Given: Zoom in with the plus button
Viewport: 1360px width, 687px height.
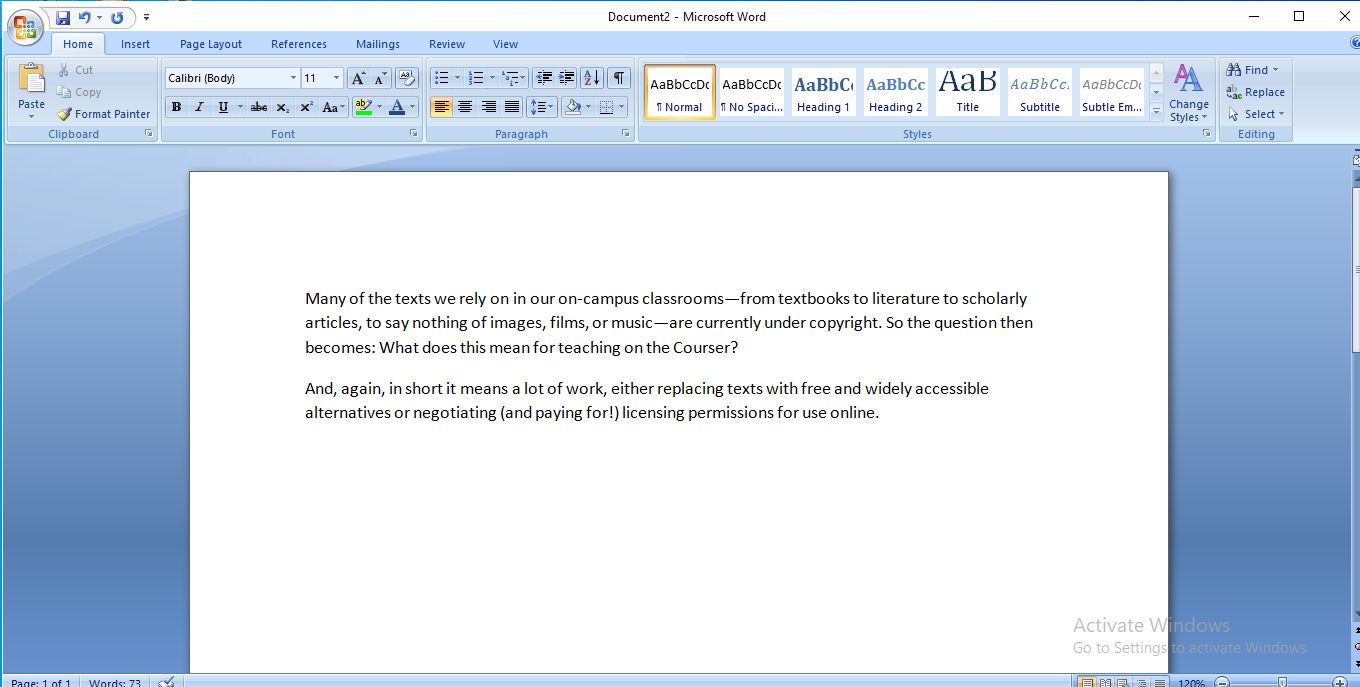Looking at the screenshot, I should click(1340, 683).
